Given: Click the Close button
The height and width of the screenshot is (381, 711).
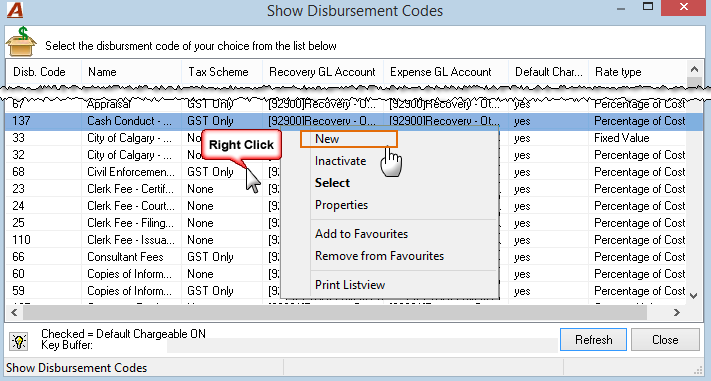Looking at the screenshot, I should [665, 340].
